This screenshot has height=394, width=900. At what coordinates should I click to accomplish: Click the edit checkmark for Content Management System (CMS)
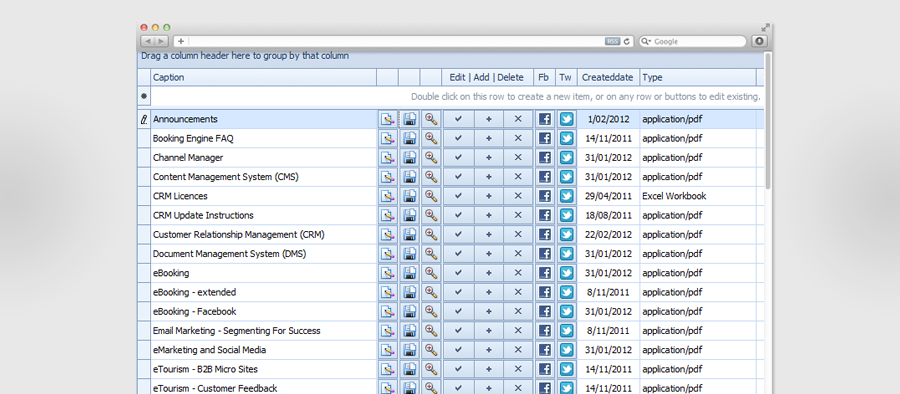coord(458,177)
